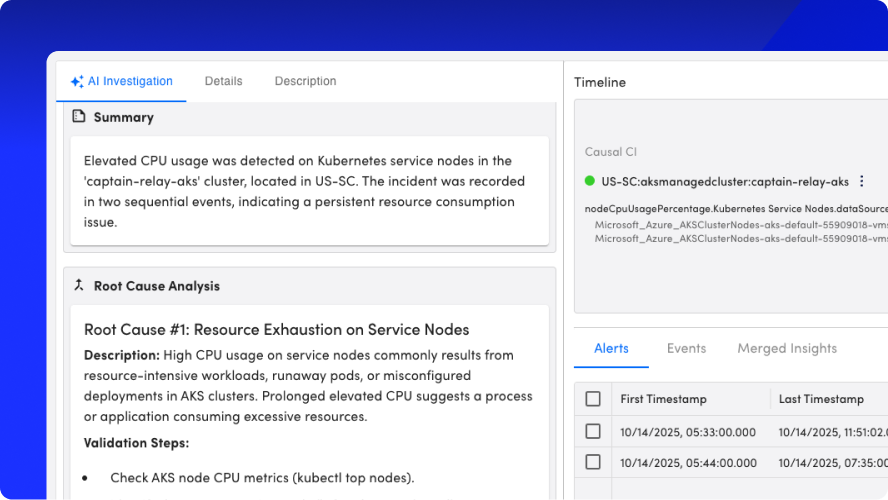The image size is (888, 500).
Task: Sort by the Last Timestamp column header
Action: point(821,399)
